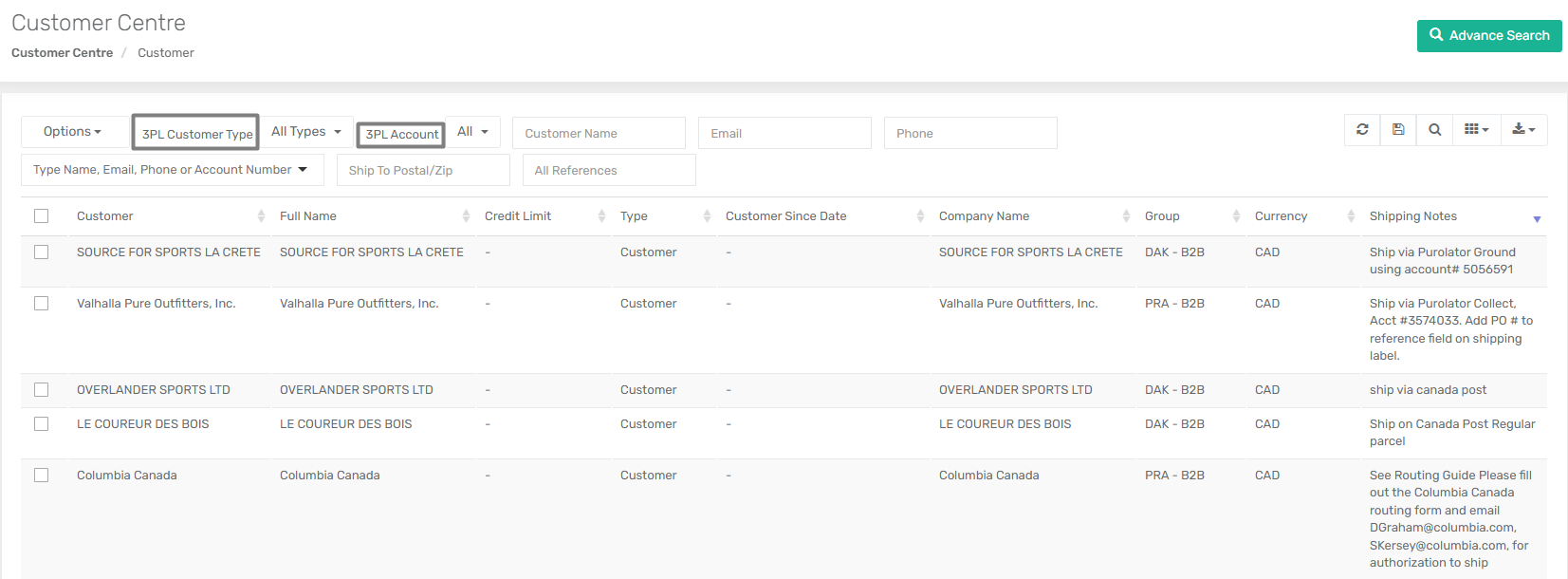Click the Email input field
This screenshot has height=579, width=1568.
[784, 133]
